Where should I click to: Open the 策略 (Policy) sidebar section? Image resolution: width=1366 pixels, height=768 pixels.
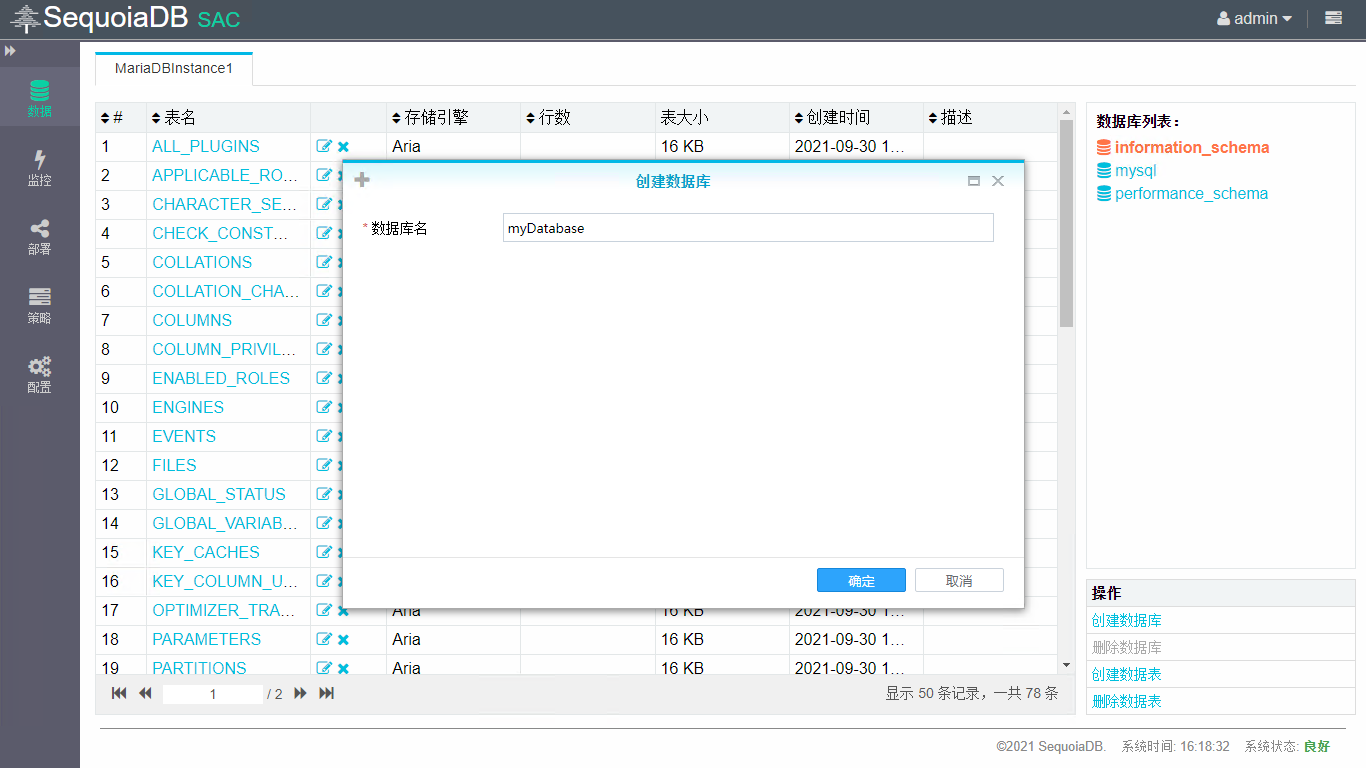coord(39,306)
